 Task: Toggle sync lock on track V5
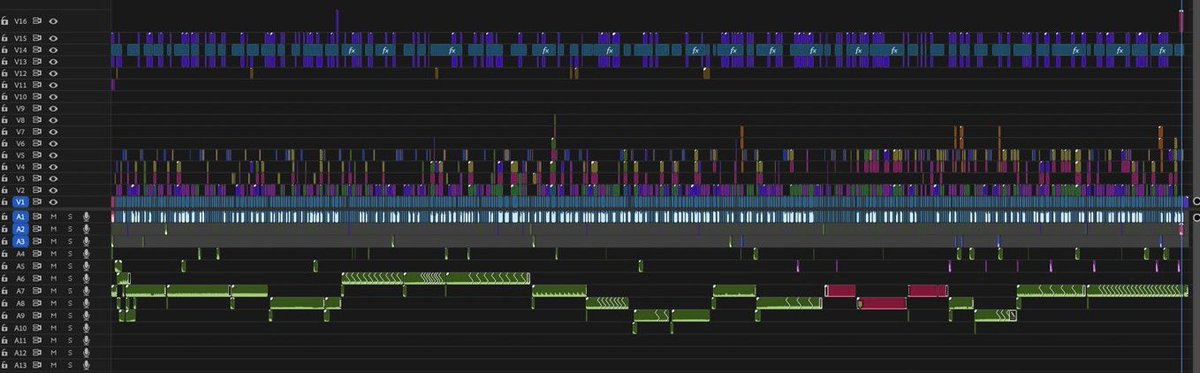(x=37, y=155)
